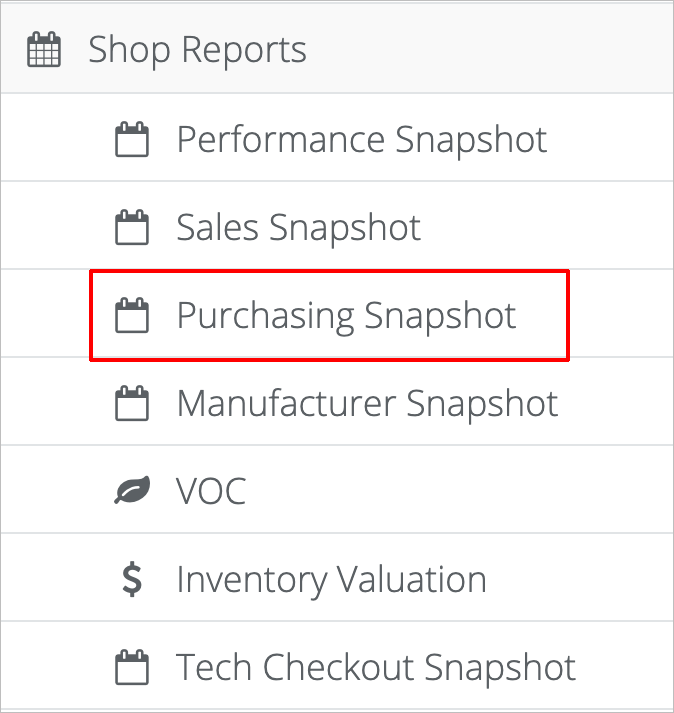
Task: Select the Sales Snapshot menu item
Action: (298, 227)
